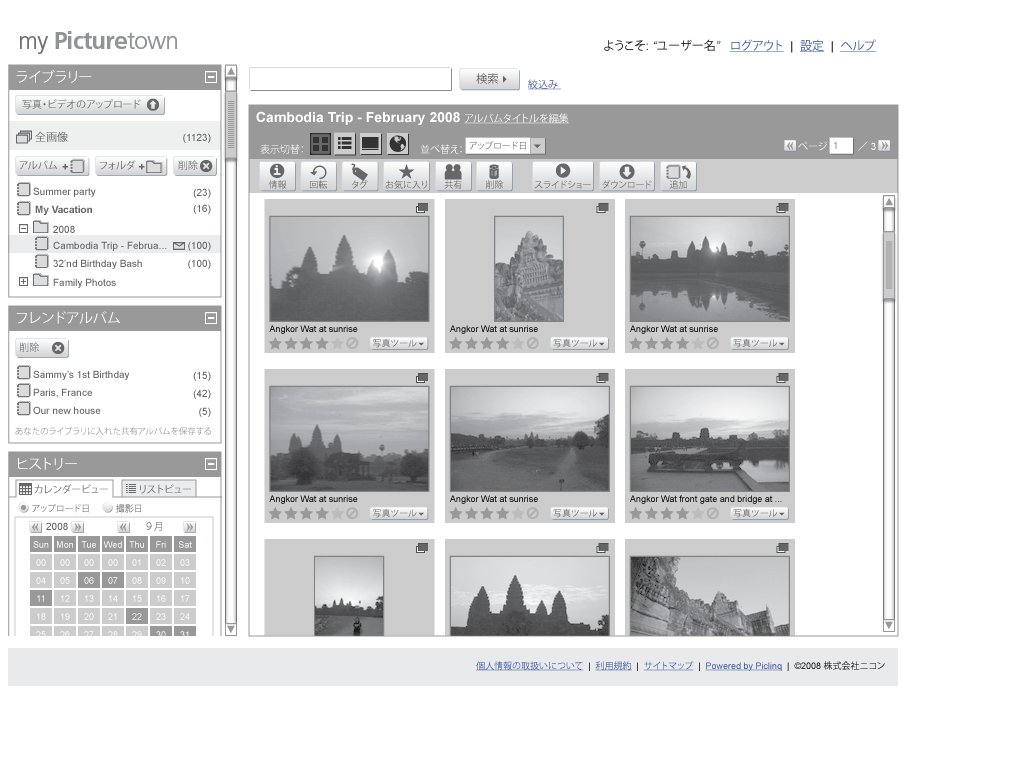Click 写真・ビデオのアップロード upload button
Image resolution: width=1024 pixels, height=768 pixels.
pyautogui.click(x=90, y=104)
